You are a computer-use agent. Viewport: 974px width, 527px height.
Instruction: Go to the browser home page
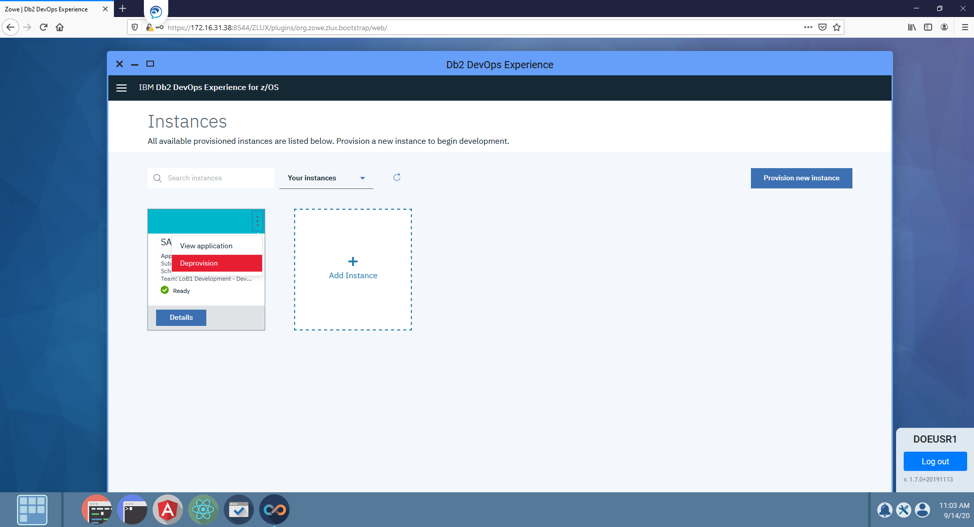(x=60, y=27)
